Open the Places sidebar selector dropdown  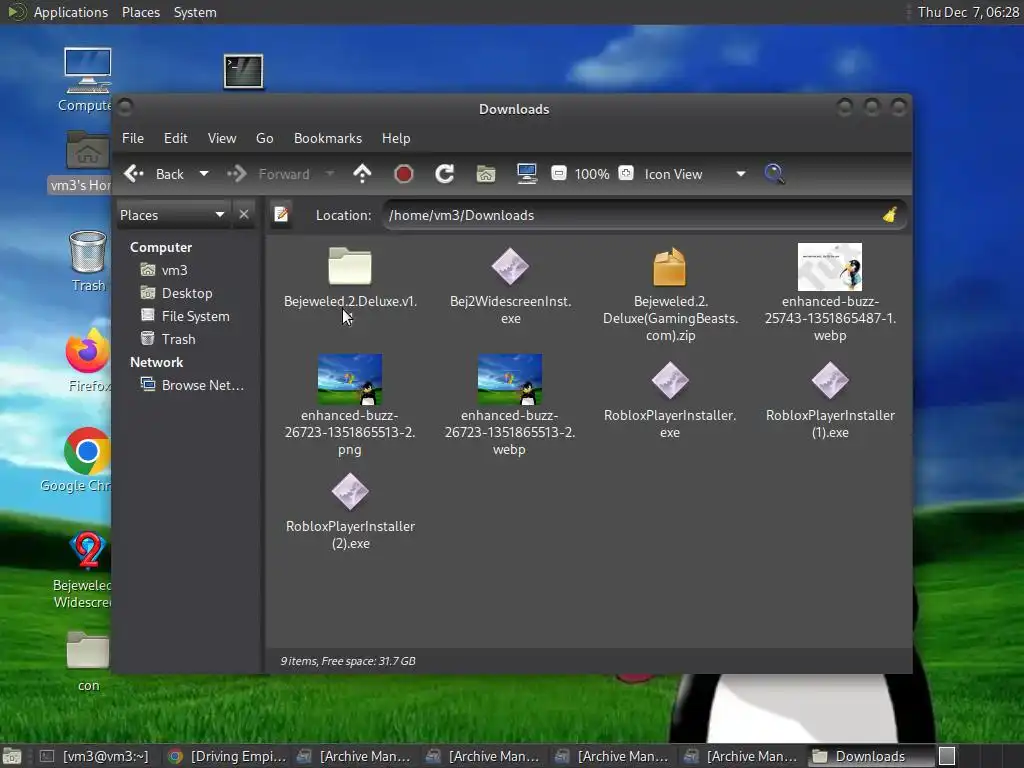[173, 215]
